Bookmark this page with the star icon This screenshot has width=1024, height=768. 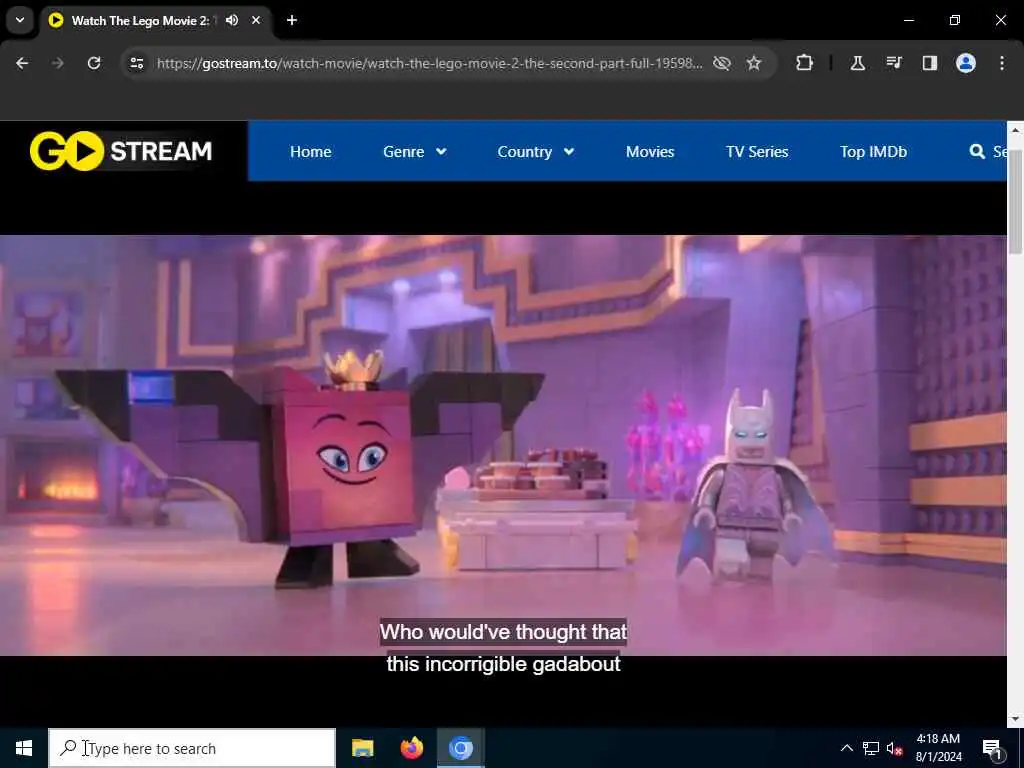click(754, 63)
